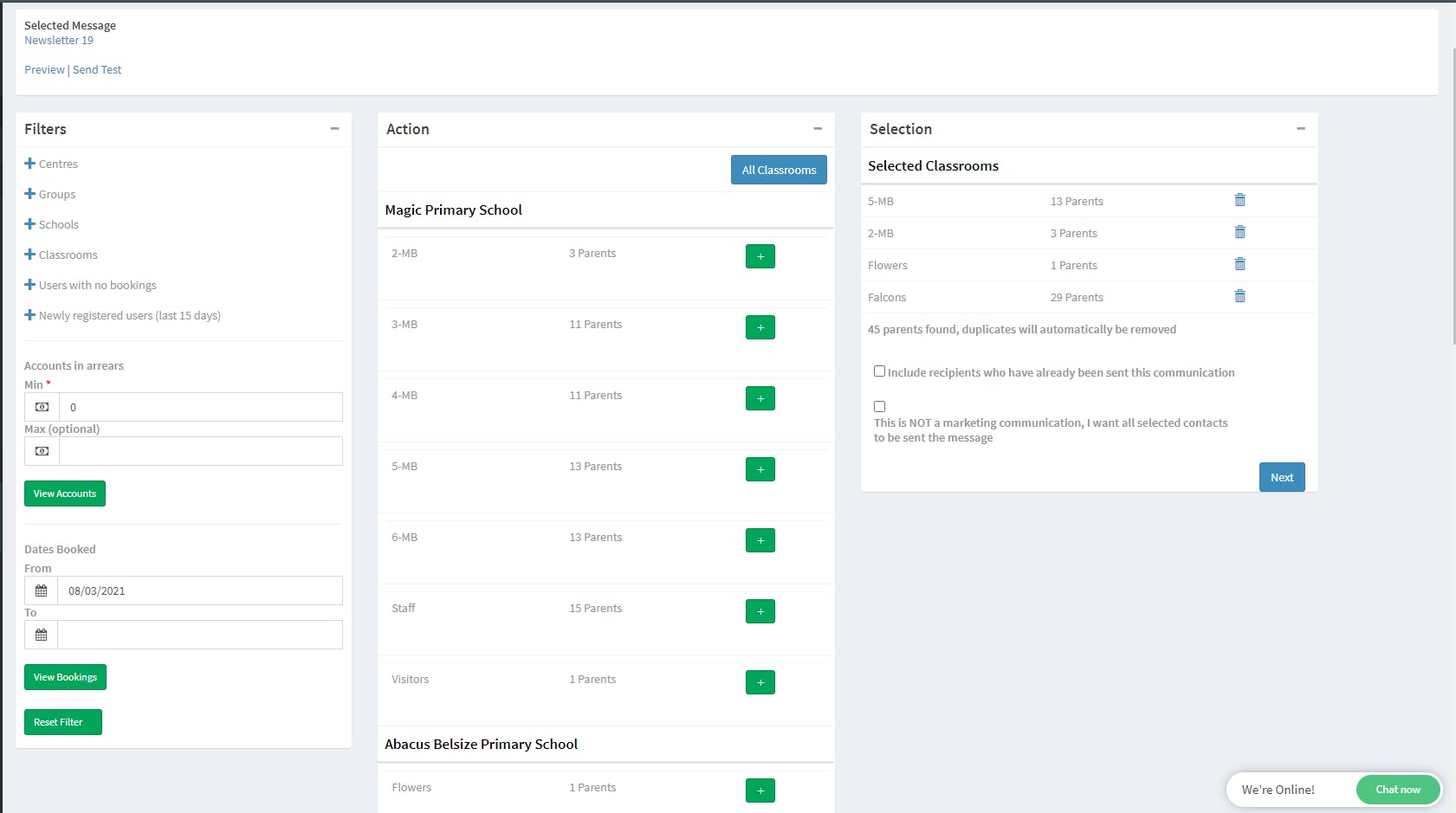Add Visitors with the green plus icon

[x=760, y=682]
